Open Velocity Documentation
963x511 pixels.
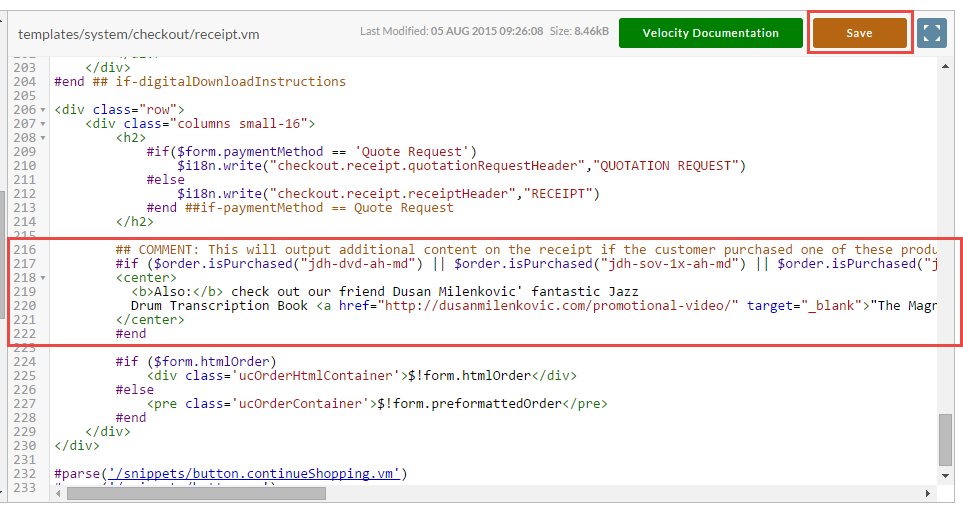(x=711, y=33)
